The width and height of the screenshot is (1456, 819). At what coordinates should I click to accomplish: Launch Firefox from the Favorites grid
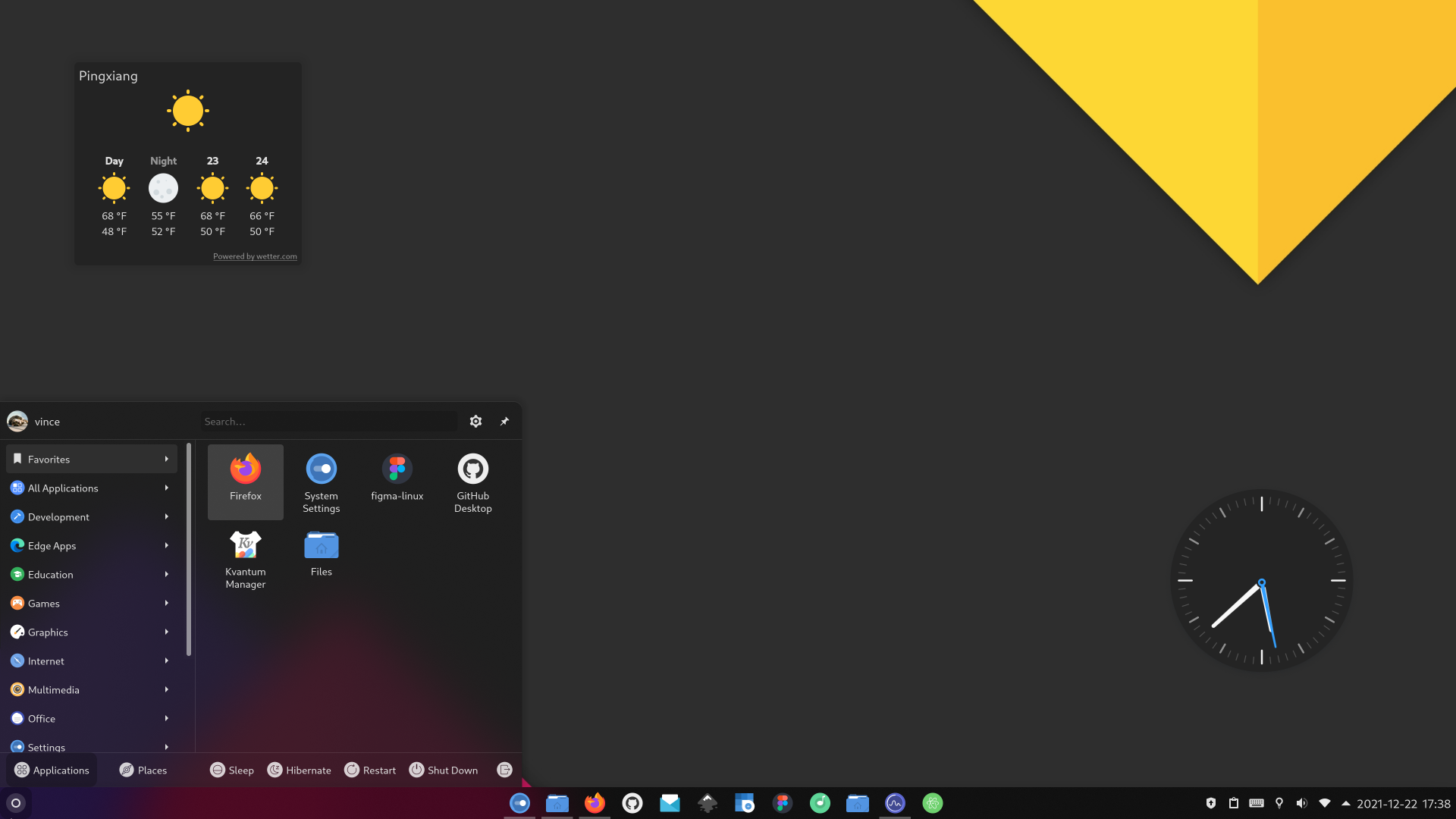tap(245, 481)
